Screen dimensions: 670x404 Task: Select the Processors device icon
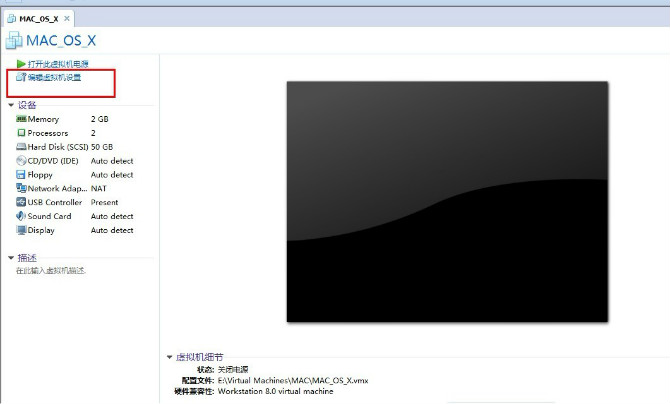21,132
